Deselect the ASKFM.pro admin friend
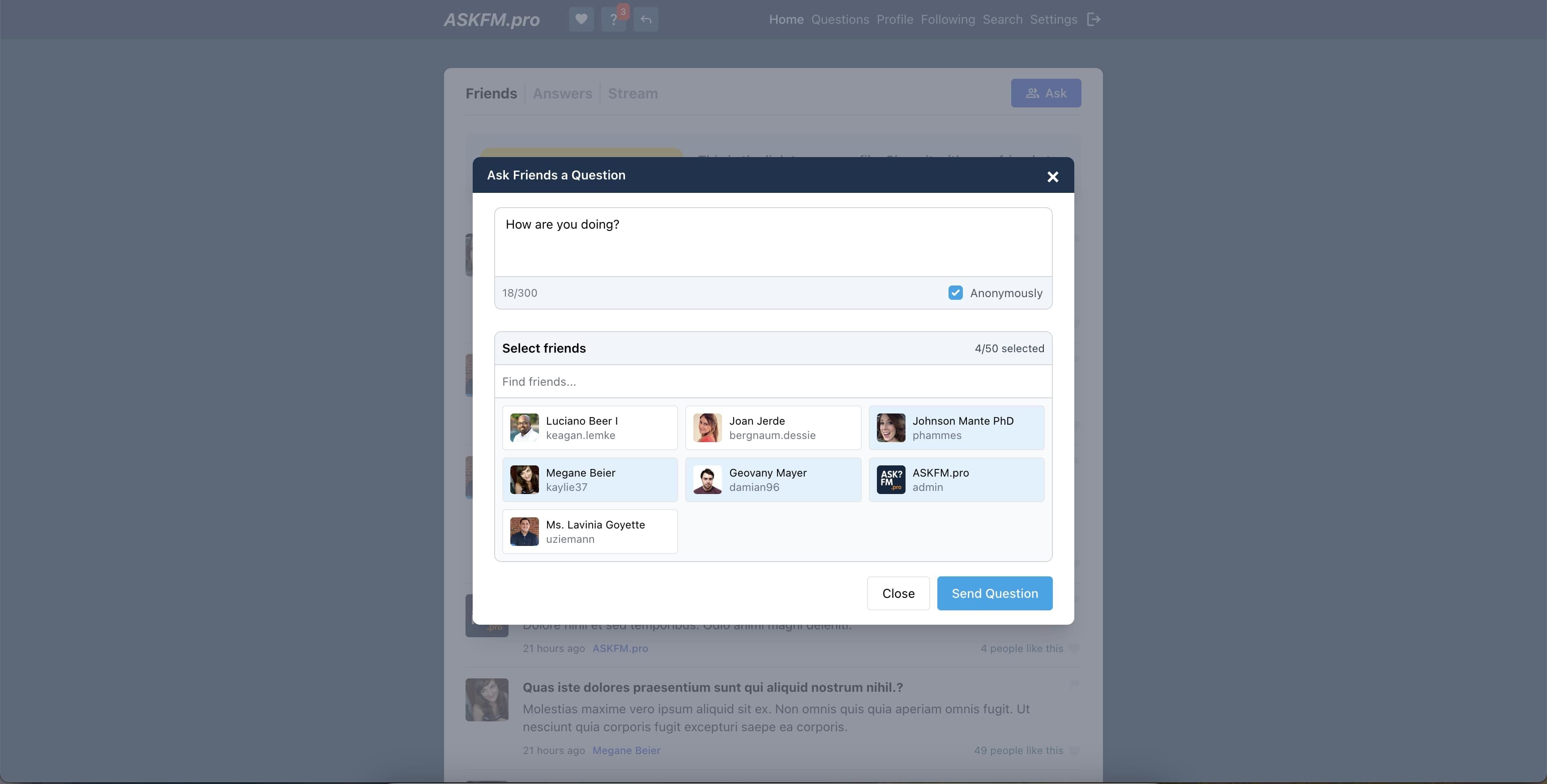Image resolution: width=1547 pixels, height=784 pixels. [956, 480]
